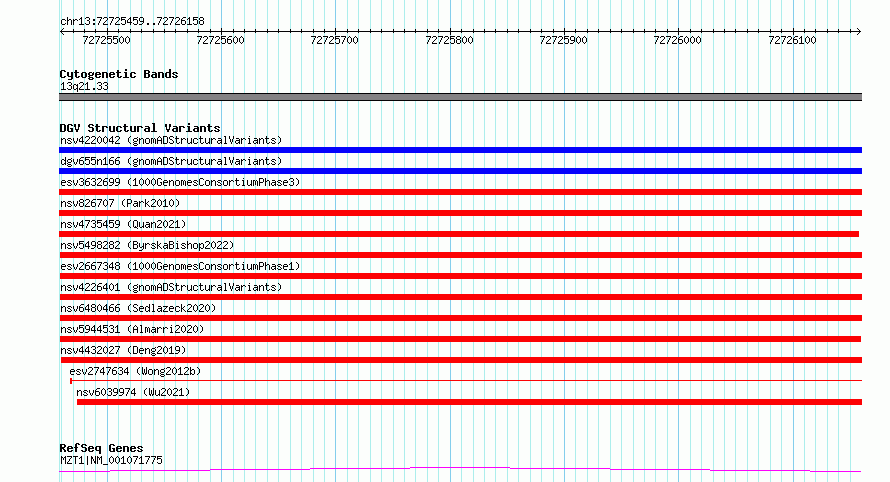
Task: Select the red nsv826707 variant bar
Action: (x=460, y=213)
